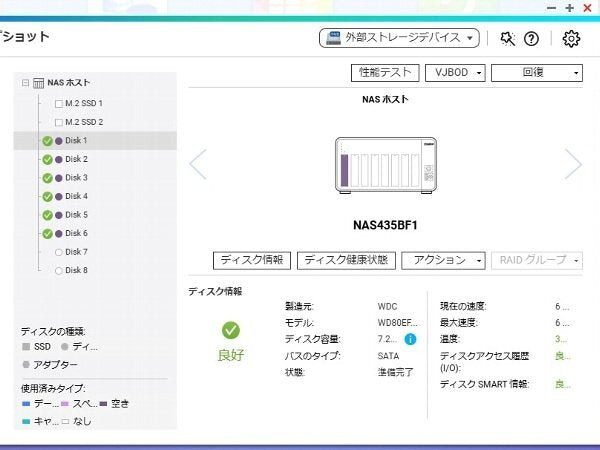
Task: Click the ディスク SMART 情報 label
Action: click(484, 384)
